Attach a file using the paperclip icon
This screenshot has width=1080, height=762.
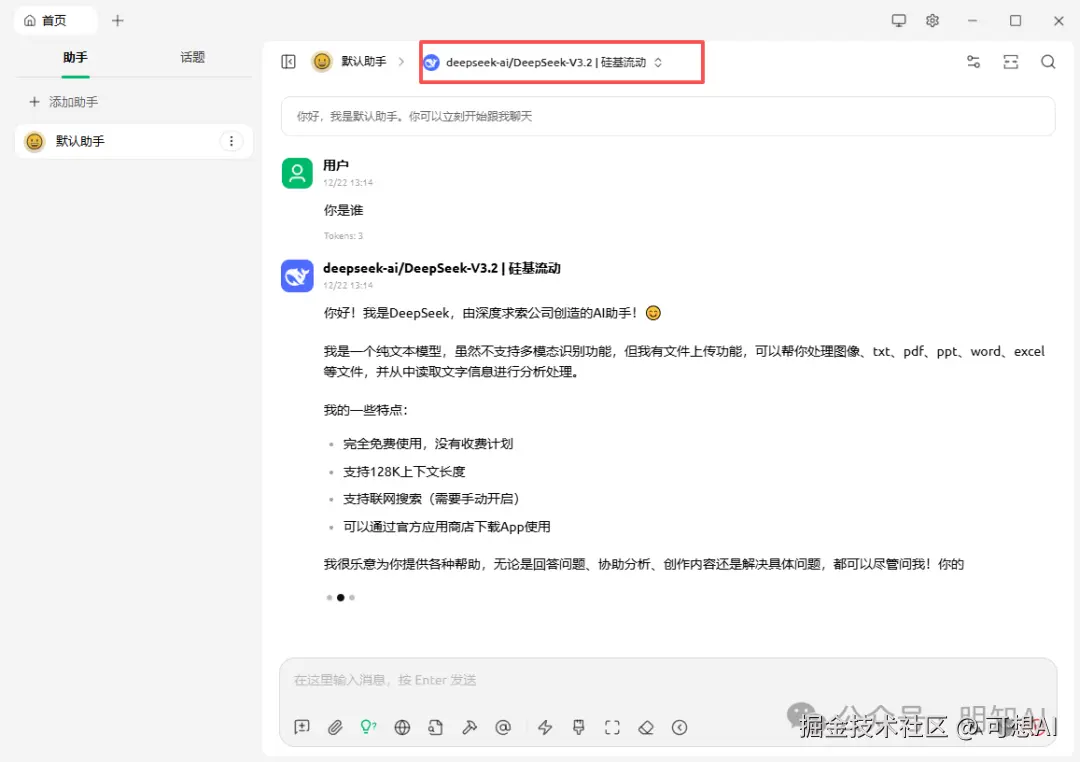[x=335, y=727]
